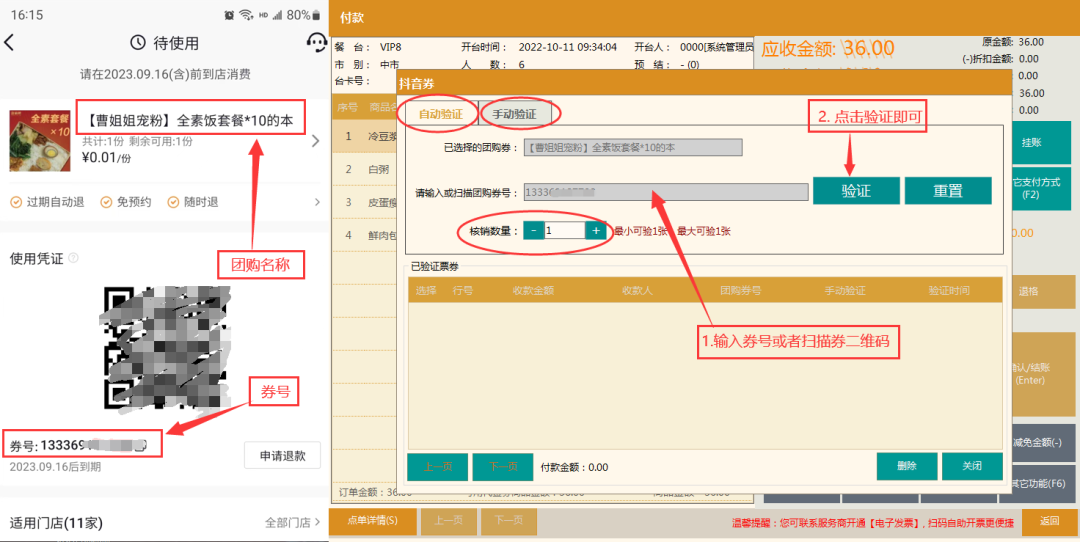Tap 申请退款 to request refund
Image resolution: width=1080 pixels, height=542 pixels.
click(x=282, y=456)
